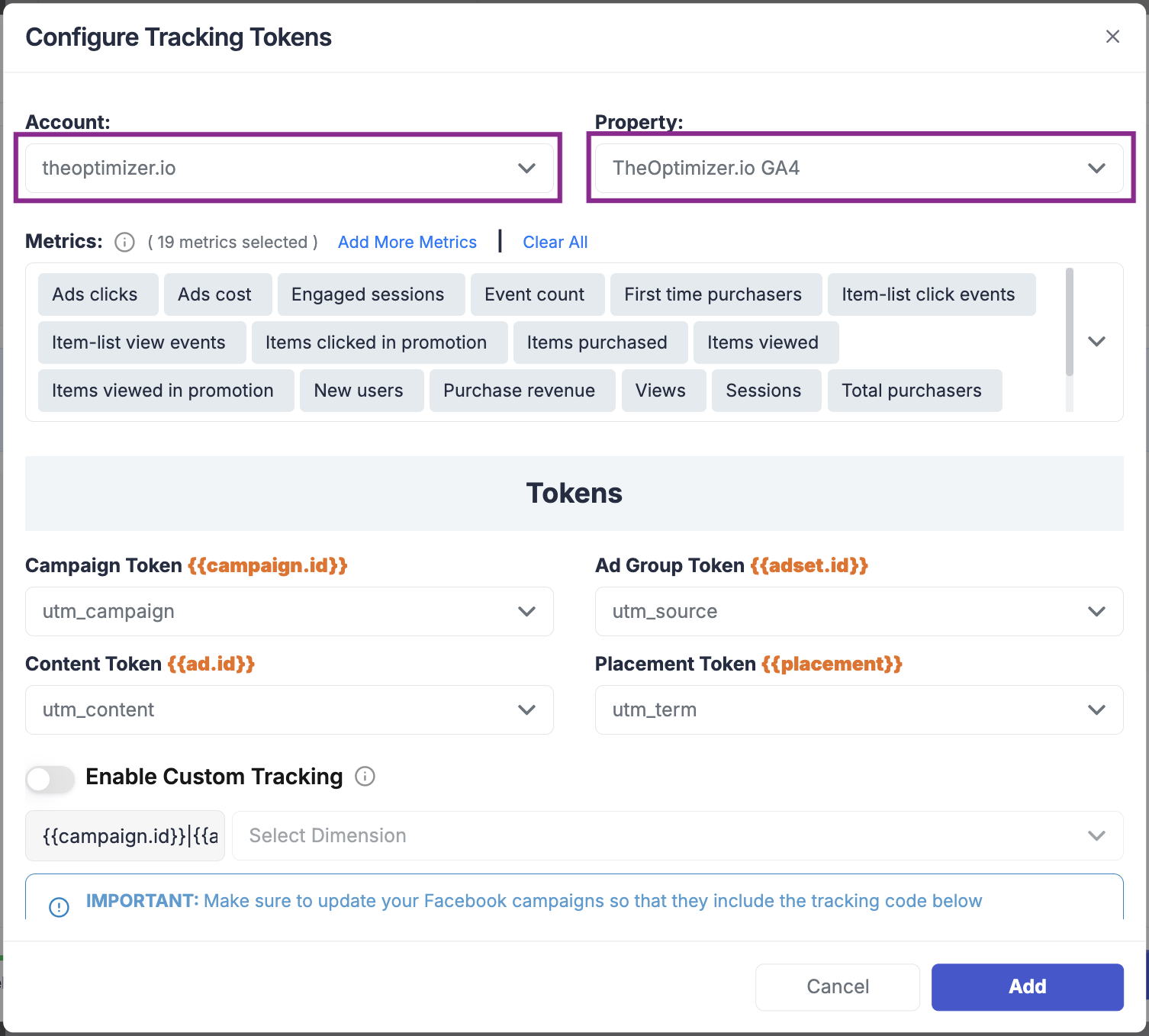This screenshot has width=1149, height=1036.
Task: Click info icon beside Enable Custom Tracking
Action: (x=365, y=777)
